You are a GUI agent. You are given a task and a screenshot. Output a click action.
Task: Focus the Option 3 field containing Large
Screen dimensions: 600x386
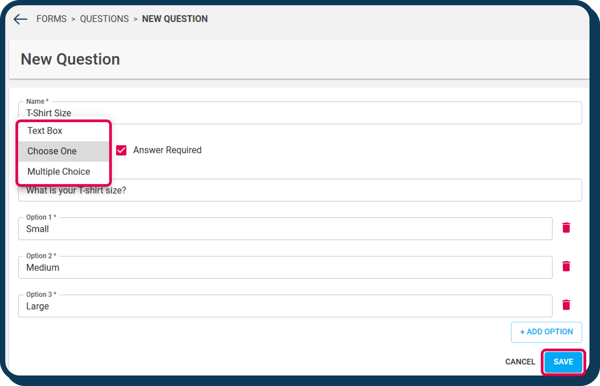[285, 306]
